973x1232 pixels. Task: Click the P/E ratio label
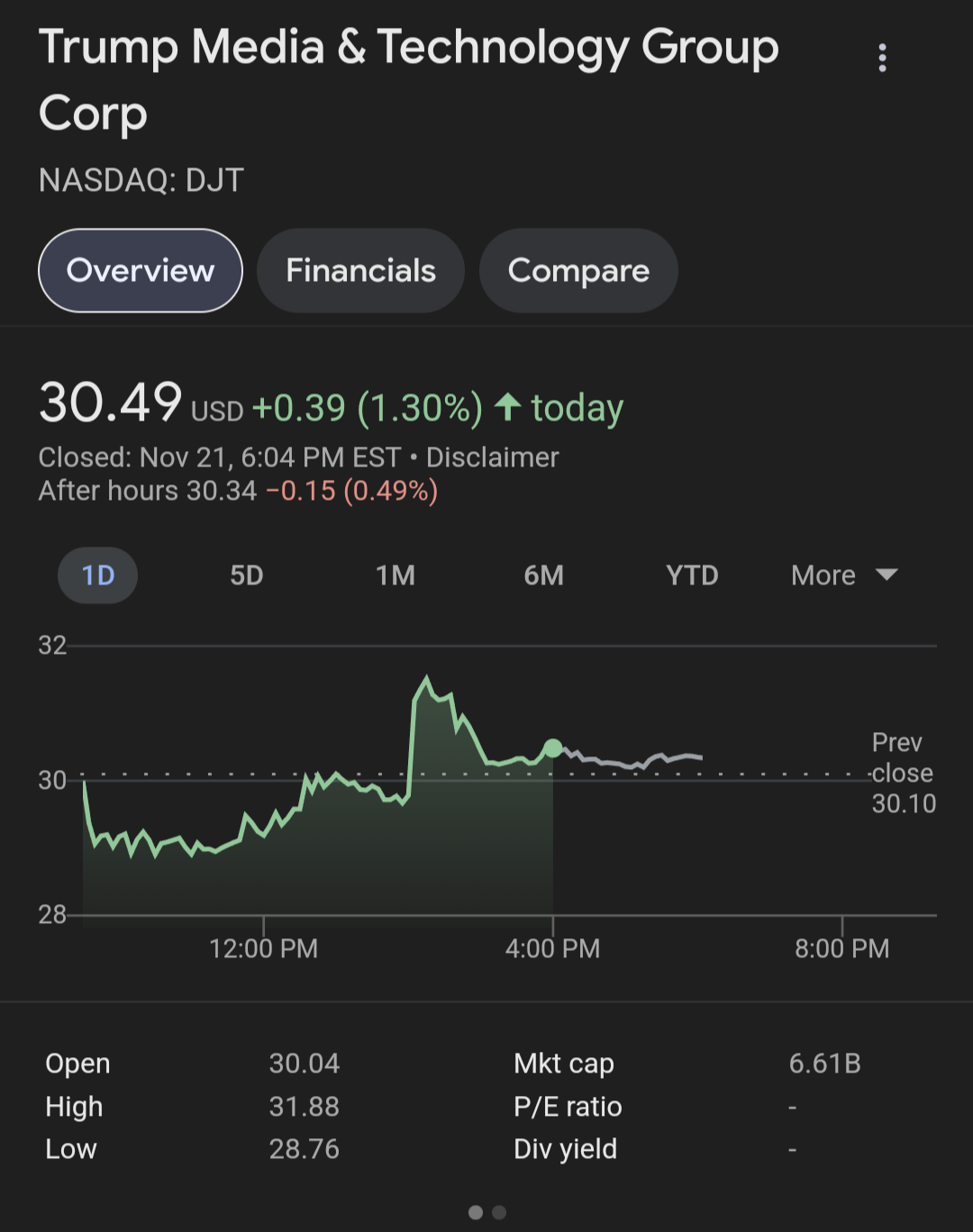(568, 1106)
